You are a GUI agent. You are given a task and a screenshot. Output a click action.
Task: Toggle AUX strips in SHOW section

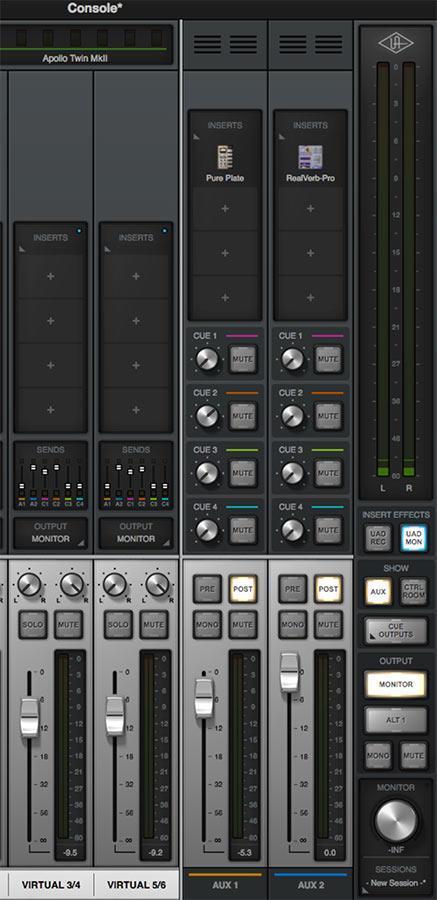[378, 591]
